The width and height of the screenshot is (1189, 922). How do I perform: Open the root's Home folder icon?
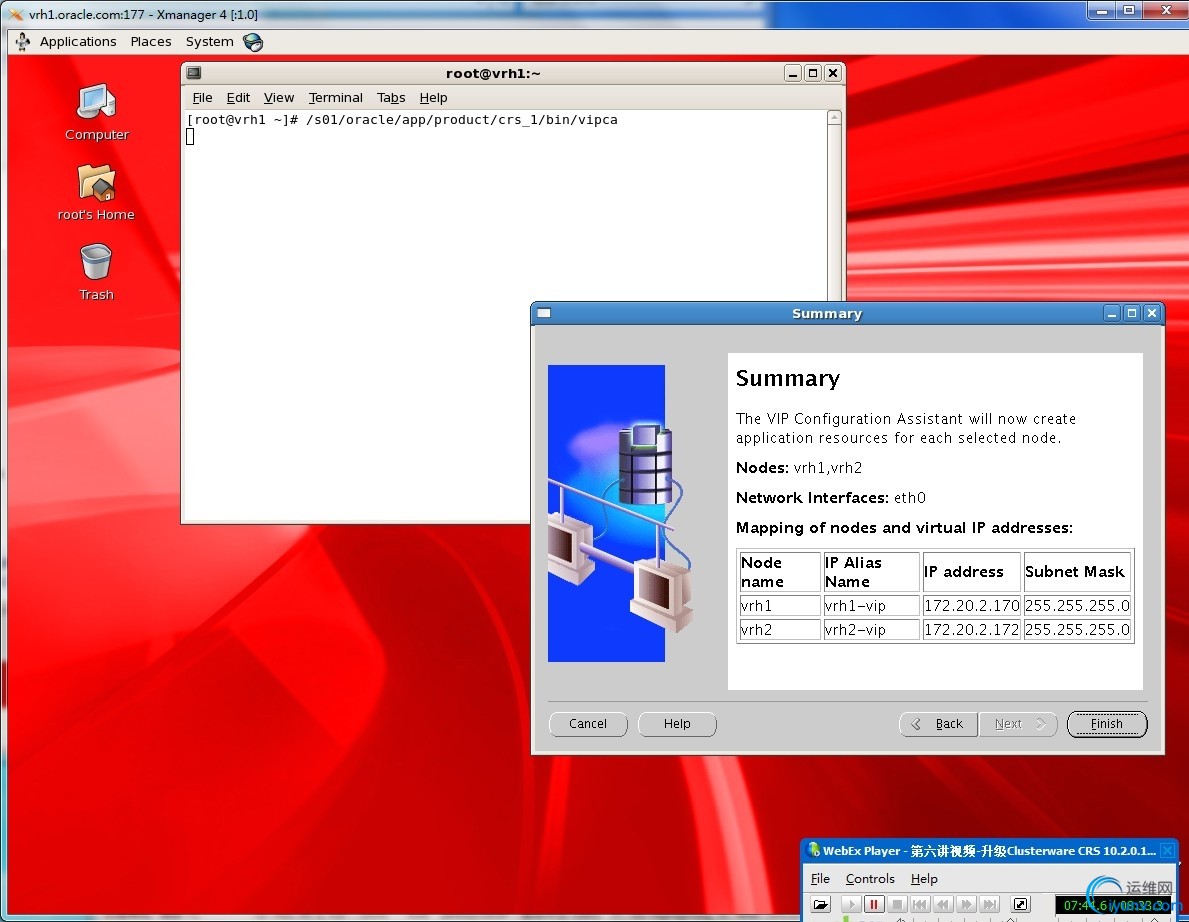96,193
